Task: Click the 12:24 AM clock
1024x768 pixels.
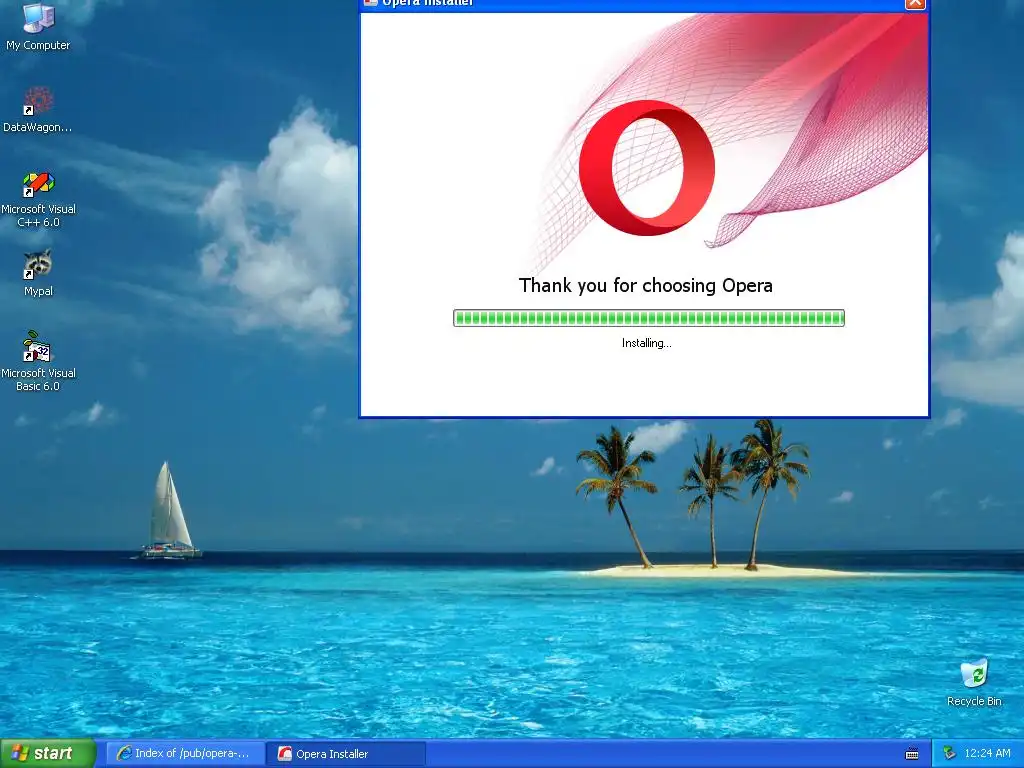Action: (x=987, y=754)
